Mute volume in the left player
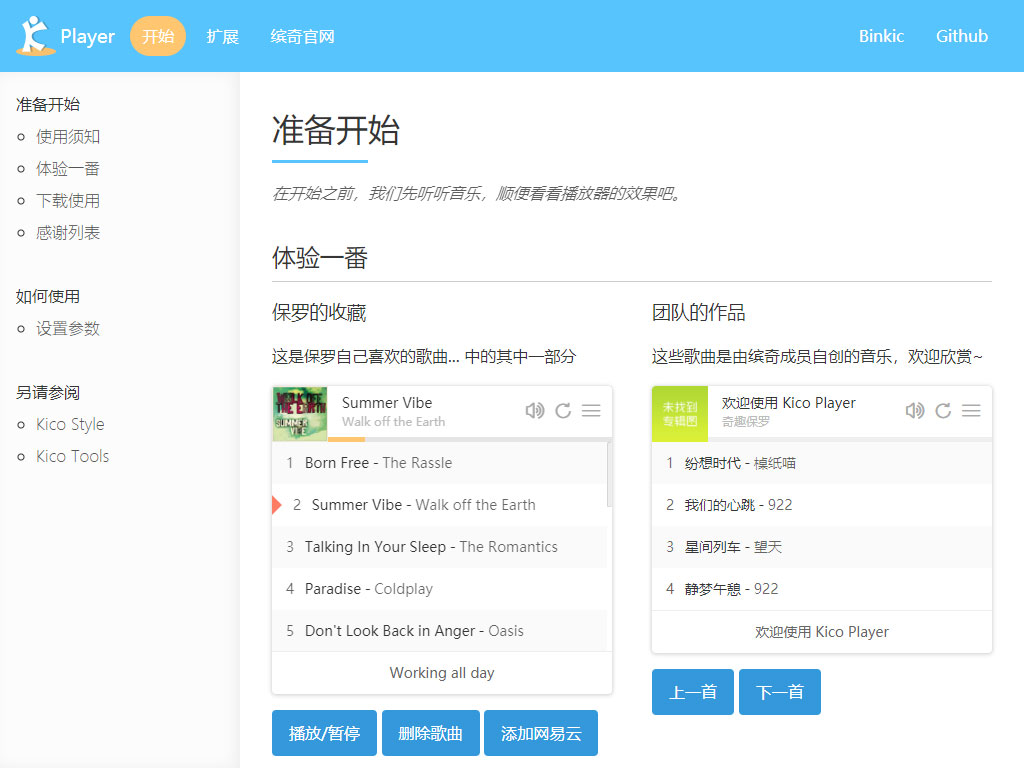1024x768 pixels. point(535,411)
